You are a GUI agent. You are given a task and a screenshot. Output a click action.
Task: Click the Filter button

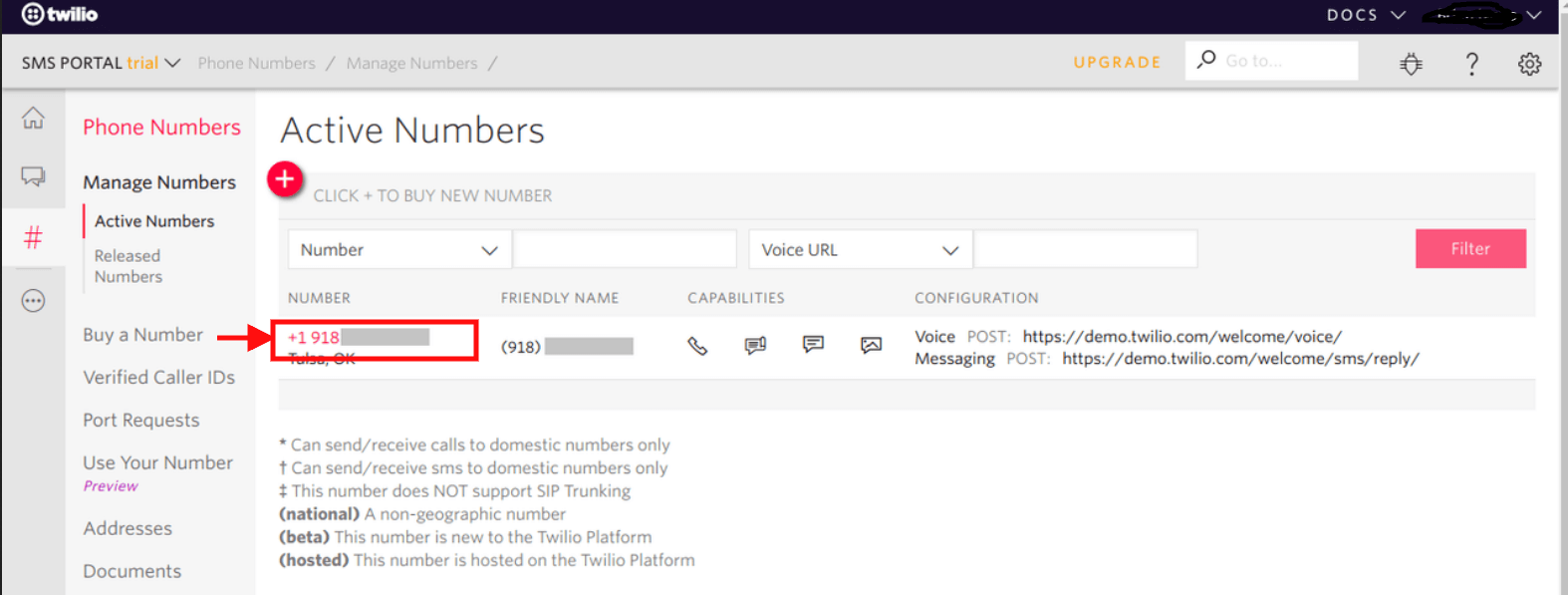point(1470,249)
